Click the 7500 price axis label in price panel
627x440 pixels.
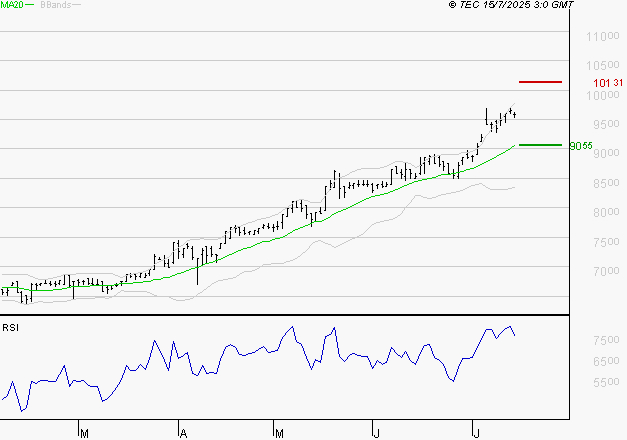(x=606, y=242)
